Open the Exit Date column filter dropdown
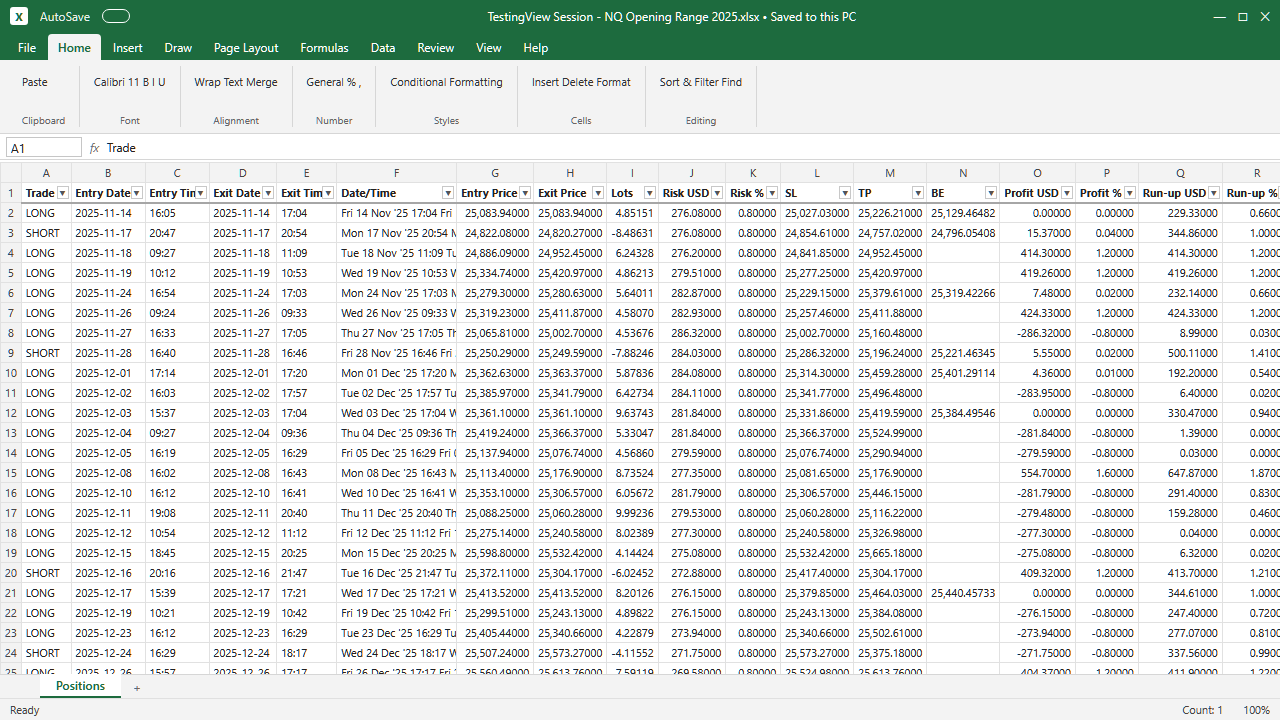 pos(268,193)
